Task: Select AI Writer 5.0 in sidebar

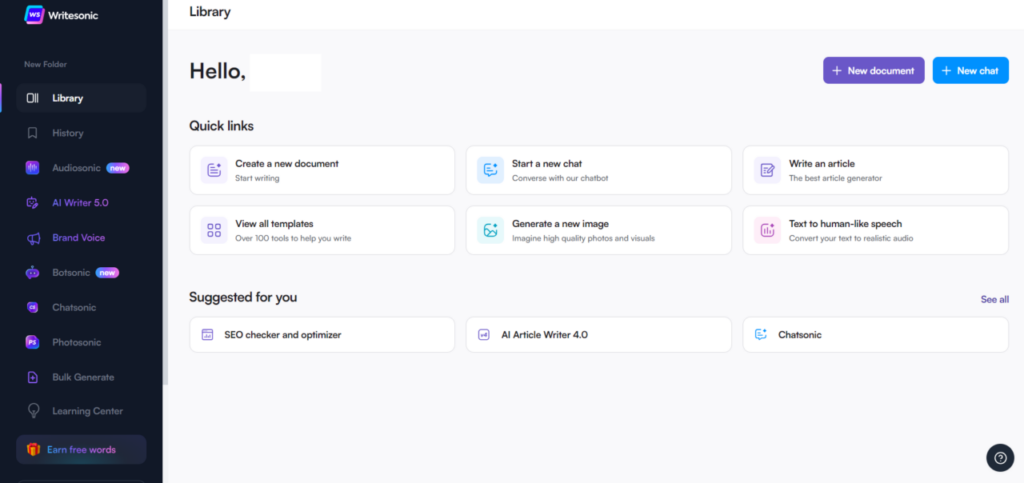Action: [x=80, y=203]
